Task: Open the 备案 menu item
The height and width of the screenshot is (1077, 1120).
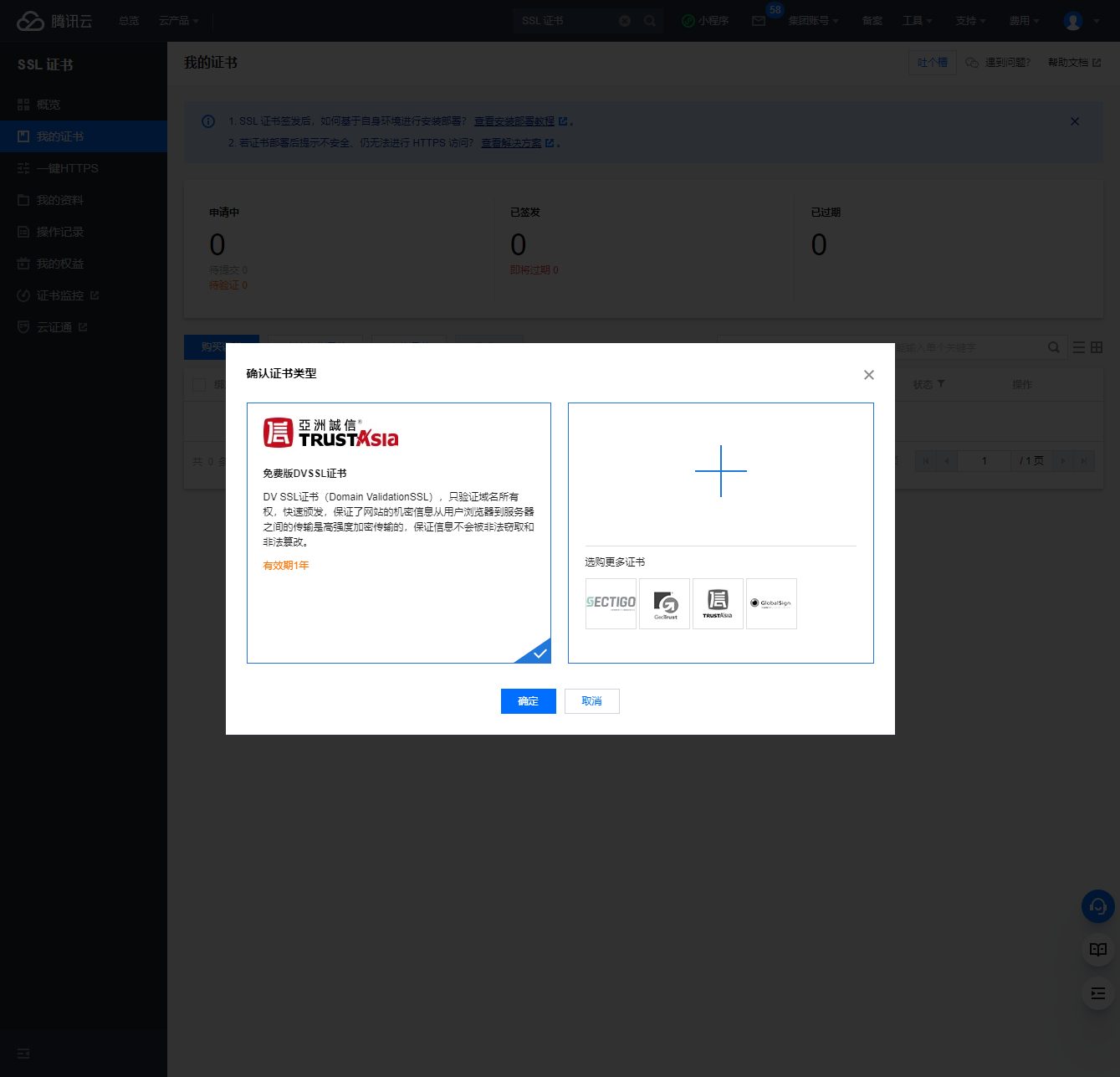Action: [872, 21]
